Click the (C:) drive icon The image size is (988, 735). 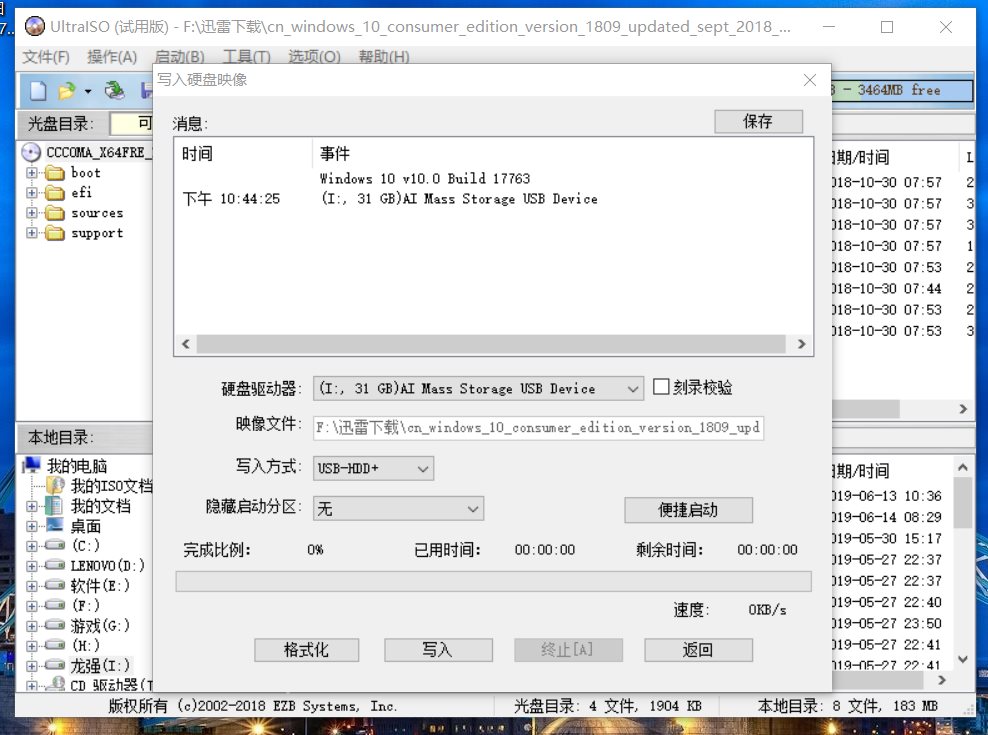click(55, 545)
